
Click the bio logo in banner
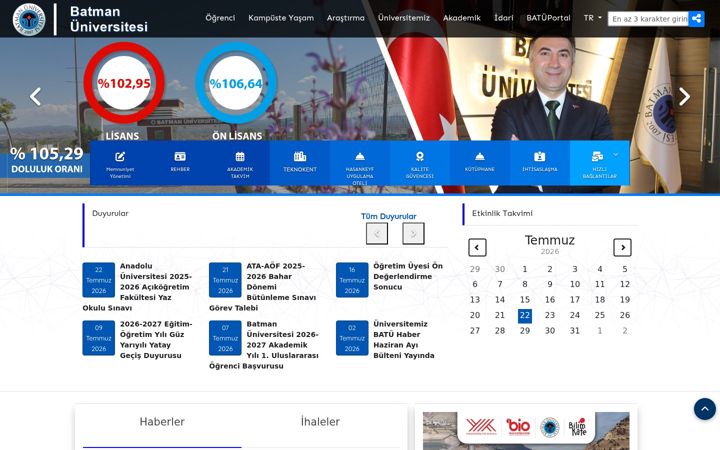[x=518, y=427]
